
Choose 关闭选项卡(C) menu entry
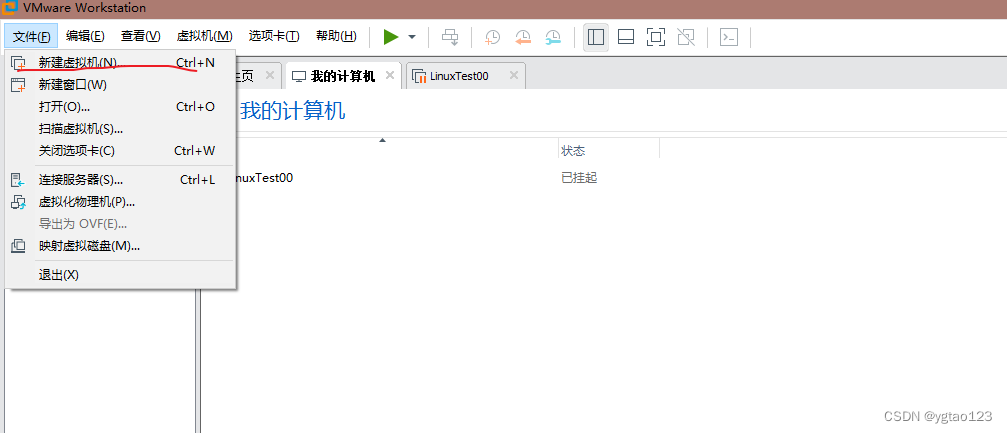pos(121,151)
